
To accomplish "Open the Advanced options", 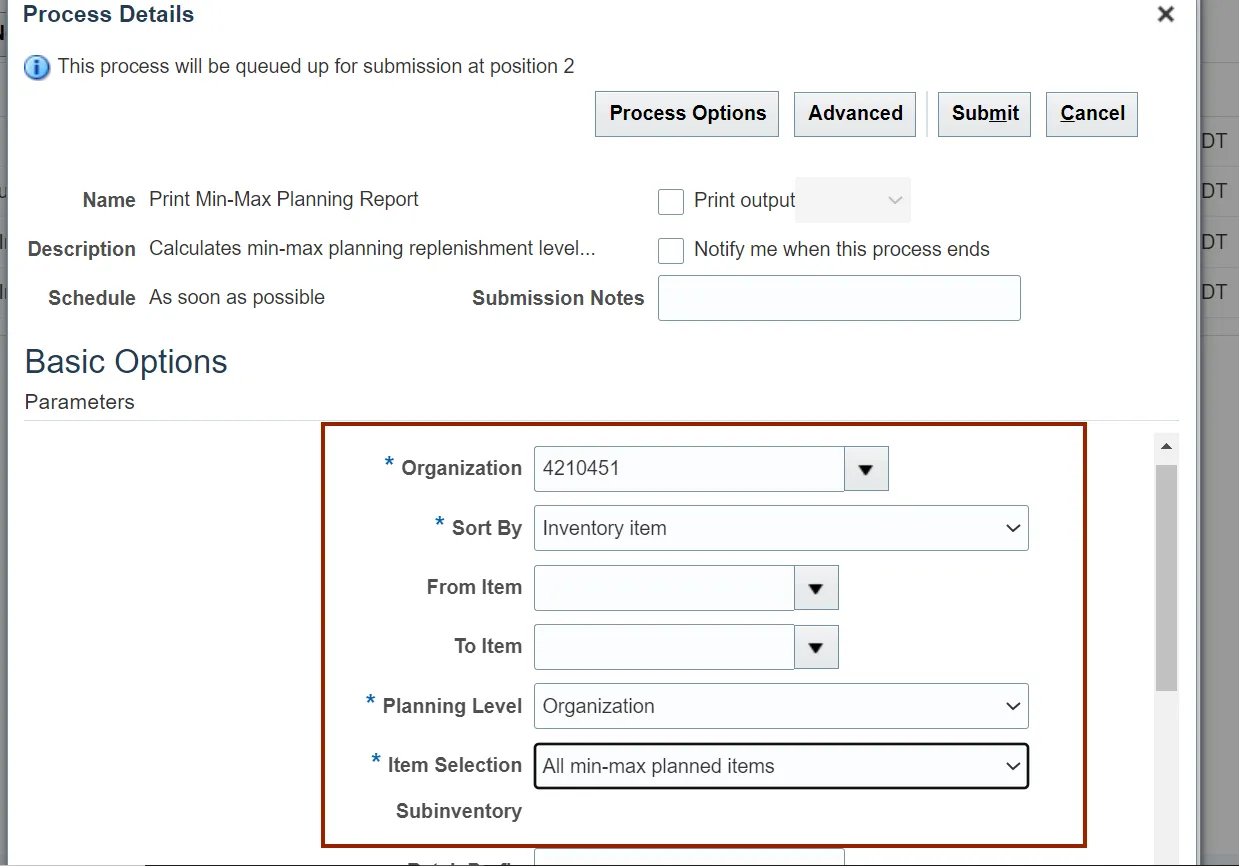I will 855,114.
